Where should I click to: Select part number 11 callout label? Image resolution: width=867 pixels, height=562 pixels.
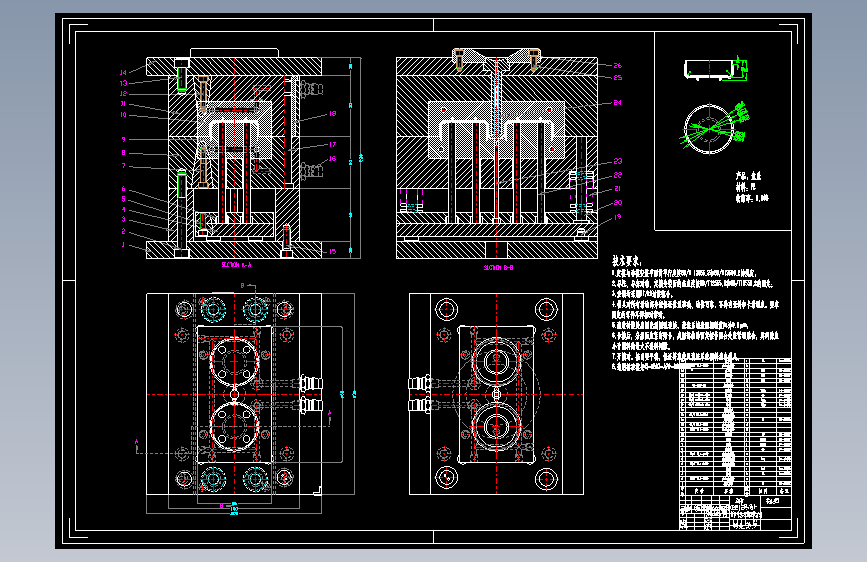click(123, 104)
